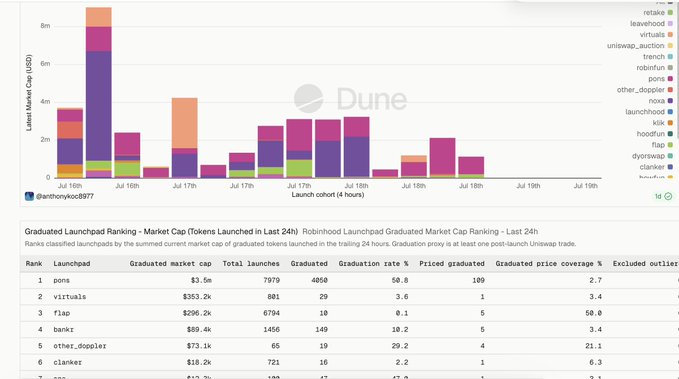Click the Launch cohort (4 hours) axis label
The height and width of the screenshot is (379, 679).
(327, 195)
